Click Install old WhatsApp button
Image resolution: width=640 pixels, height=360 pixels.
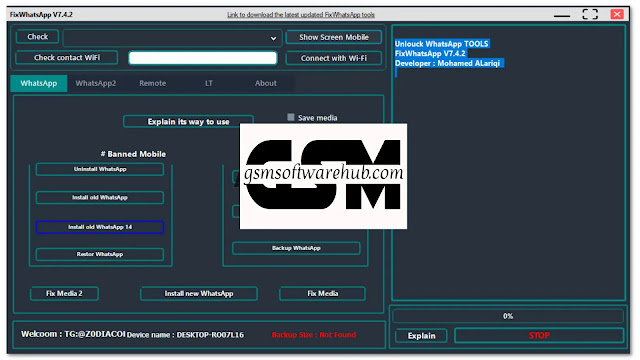coord(100,198)
